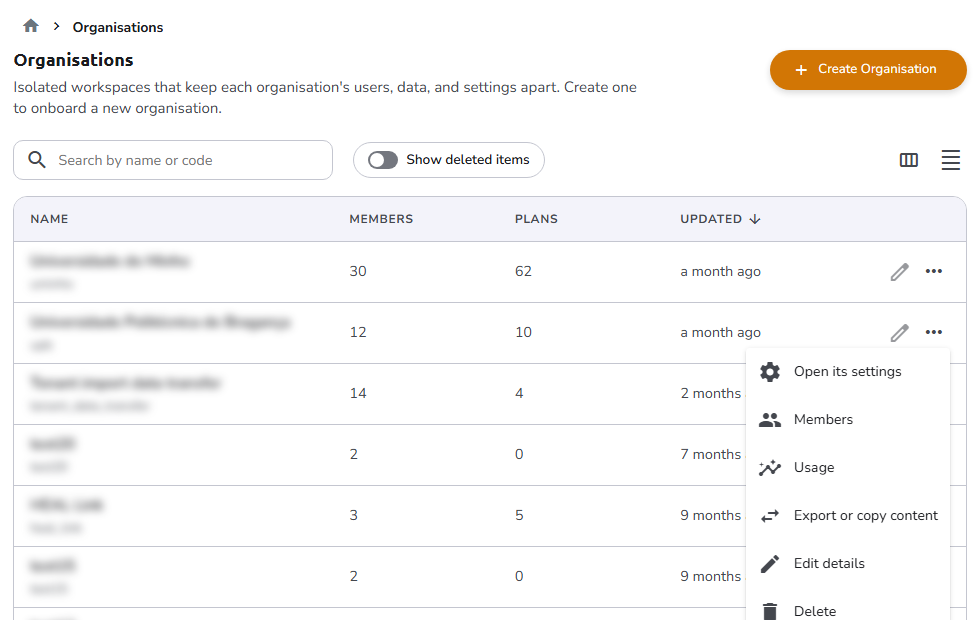
Task: Click the magnifier search icon
Action: coord(37,160)
